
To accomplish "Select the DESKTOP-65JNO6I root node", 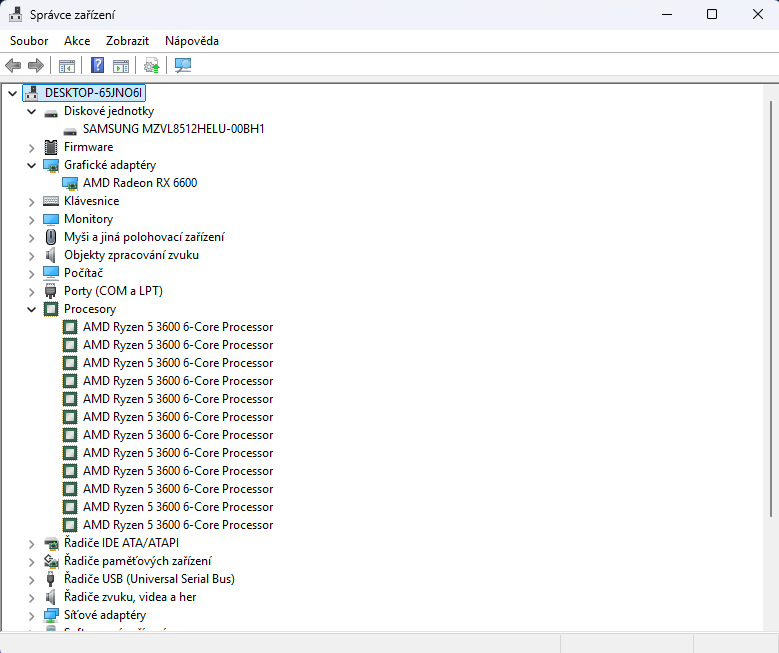I will 95,93.
